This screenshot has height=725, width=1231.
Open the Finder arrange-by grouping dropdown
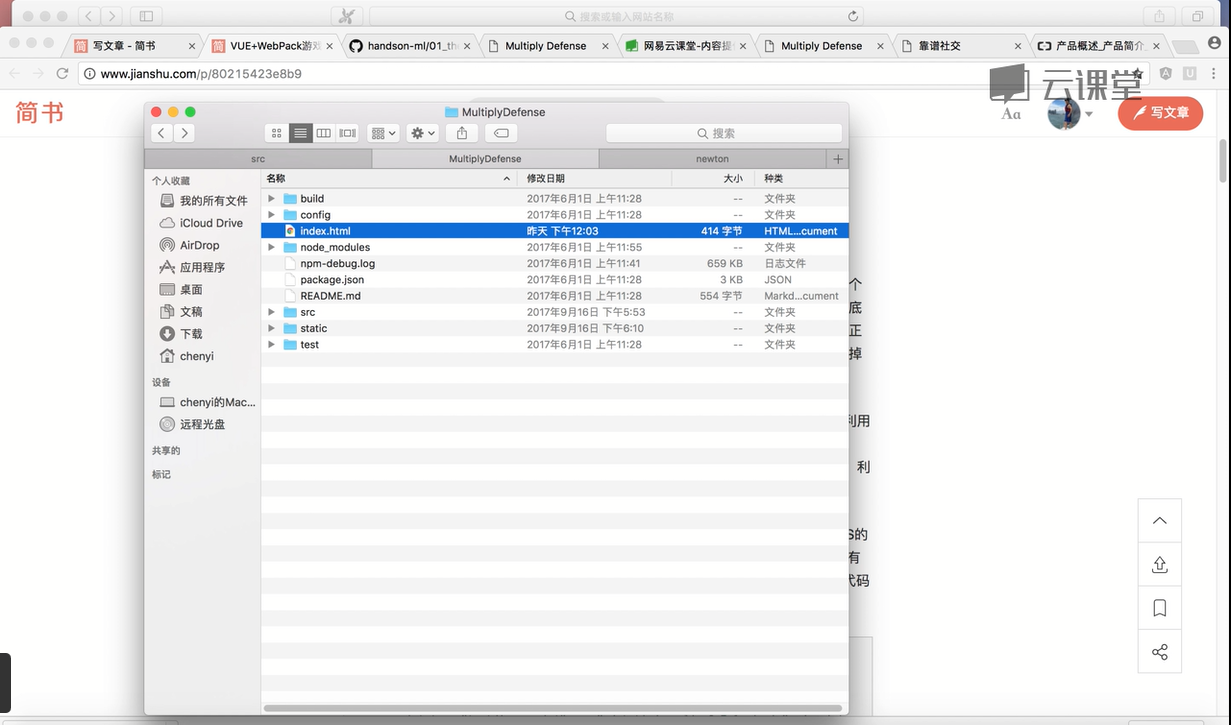pyautogui.click(x=383, y=133)
